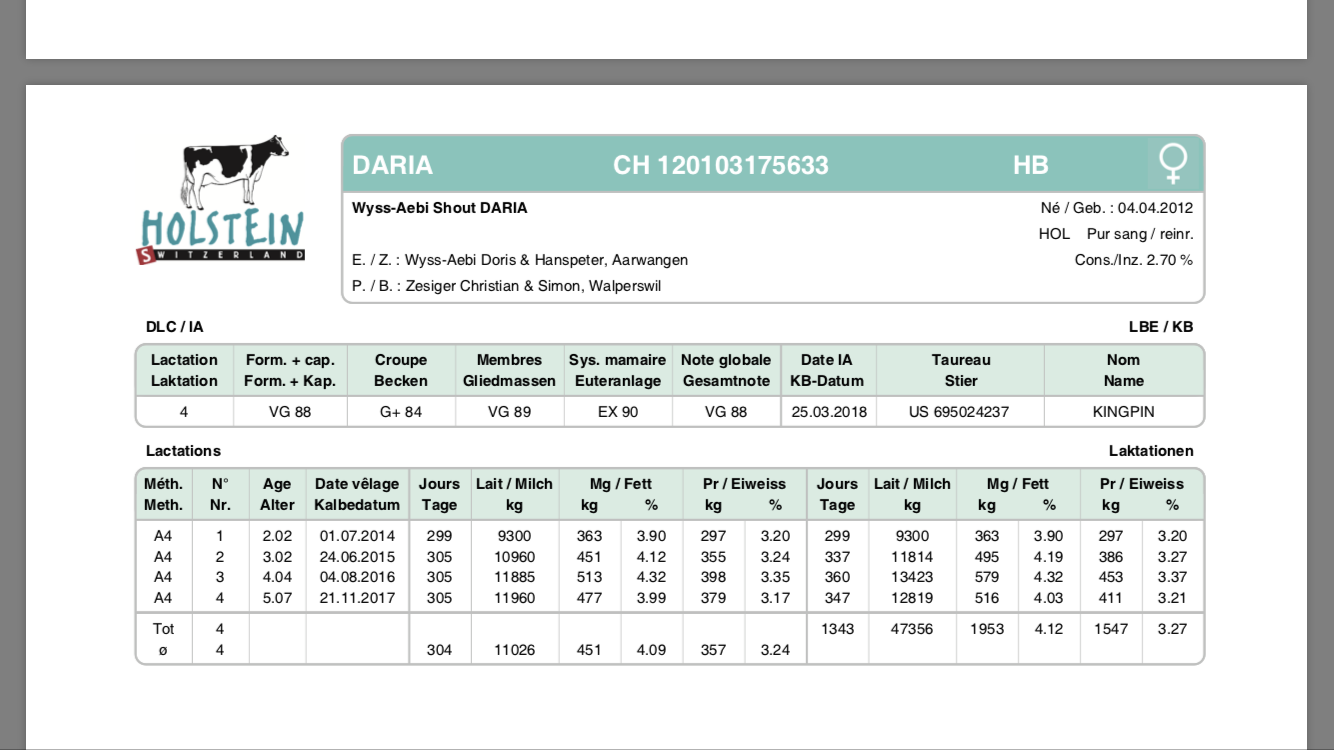Viewport: 1334px width, 750px height.
Task: Click the HB label in teal header
Action: 1030,165
